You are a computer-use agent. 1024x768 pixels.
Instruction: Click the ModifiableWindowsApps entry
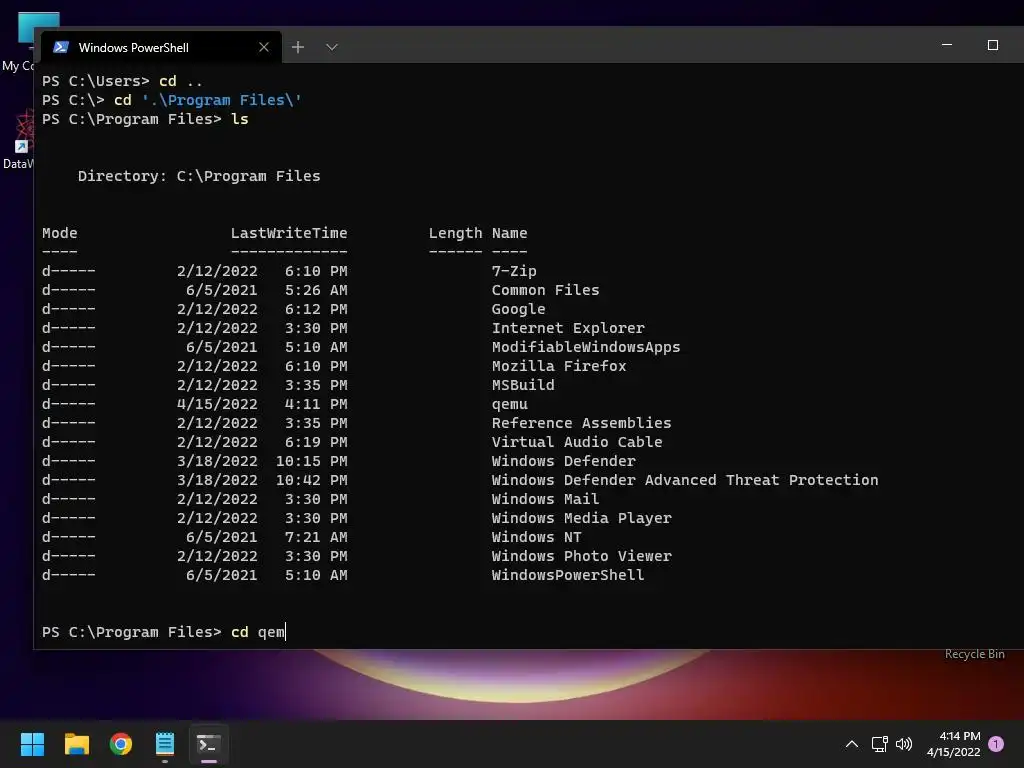click(x=586, y=347)
